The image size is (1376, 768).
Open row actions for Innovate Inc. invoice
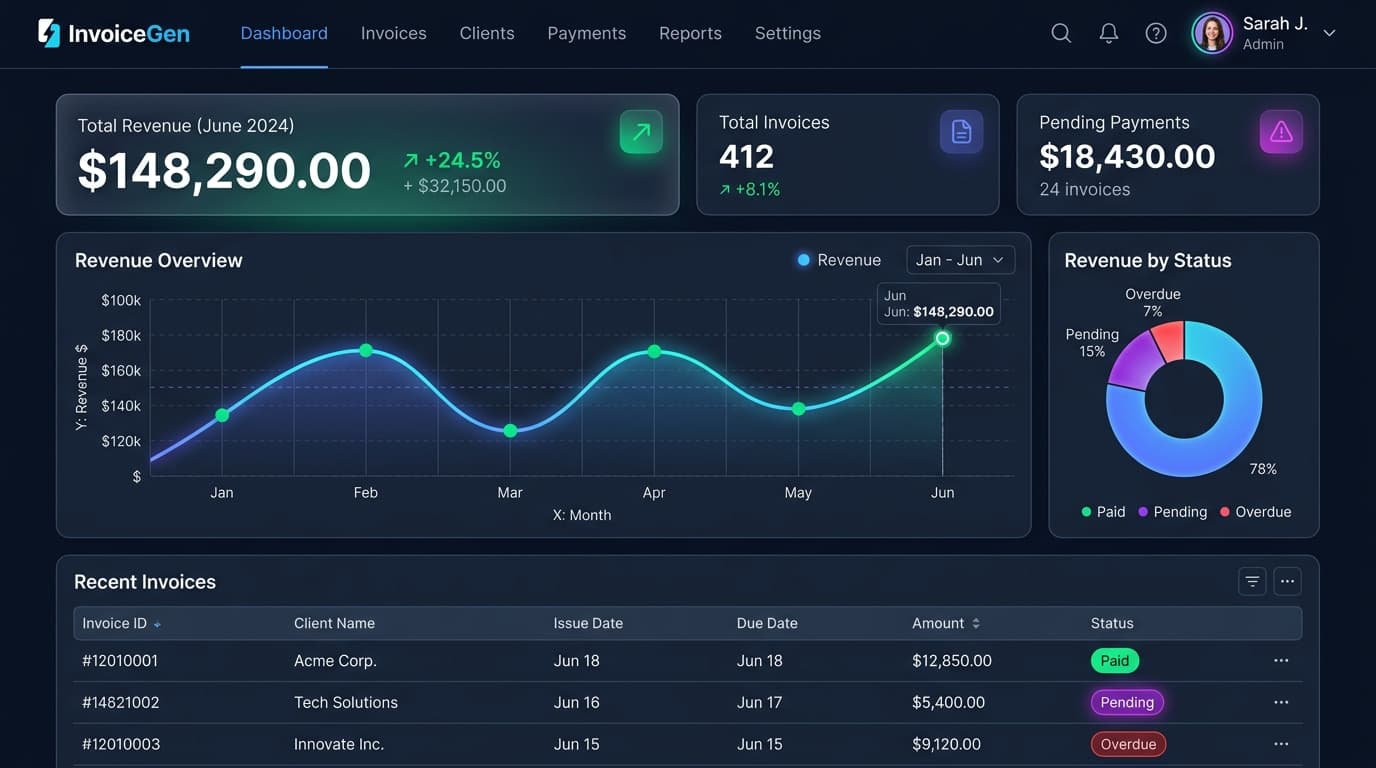pyautogui.click(x=1281, y=744)
